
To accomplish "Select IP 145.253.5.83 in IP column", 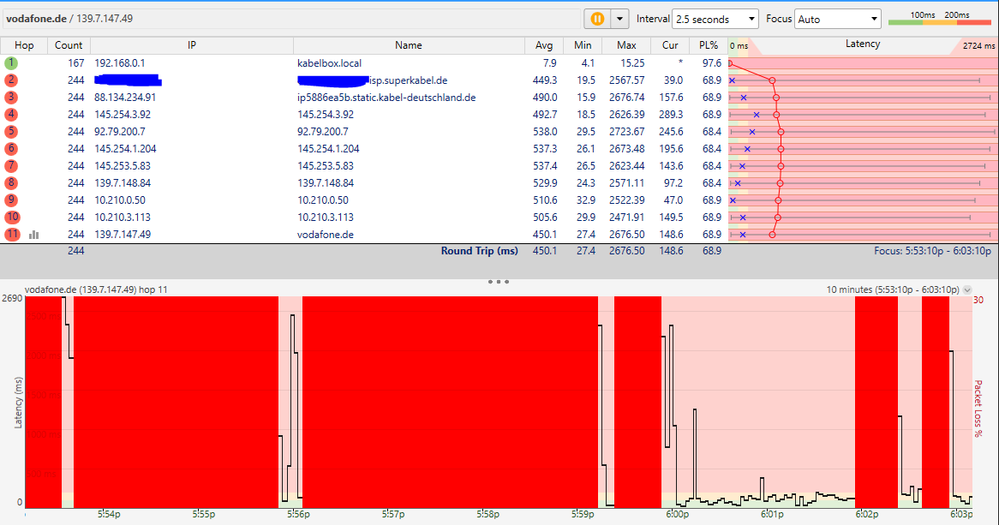I will [122, 166].
